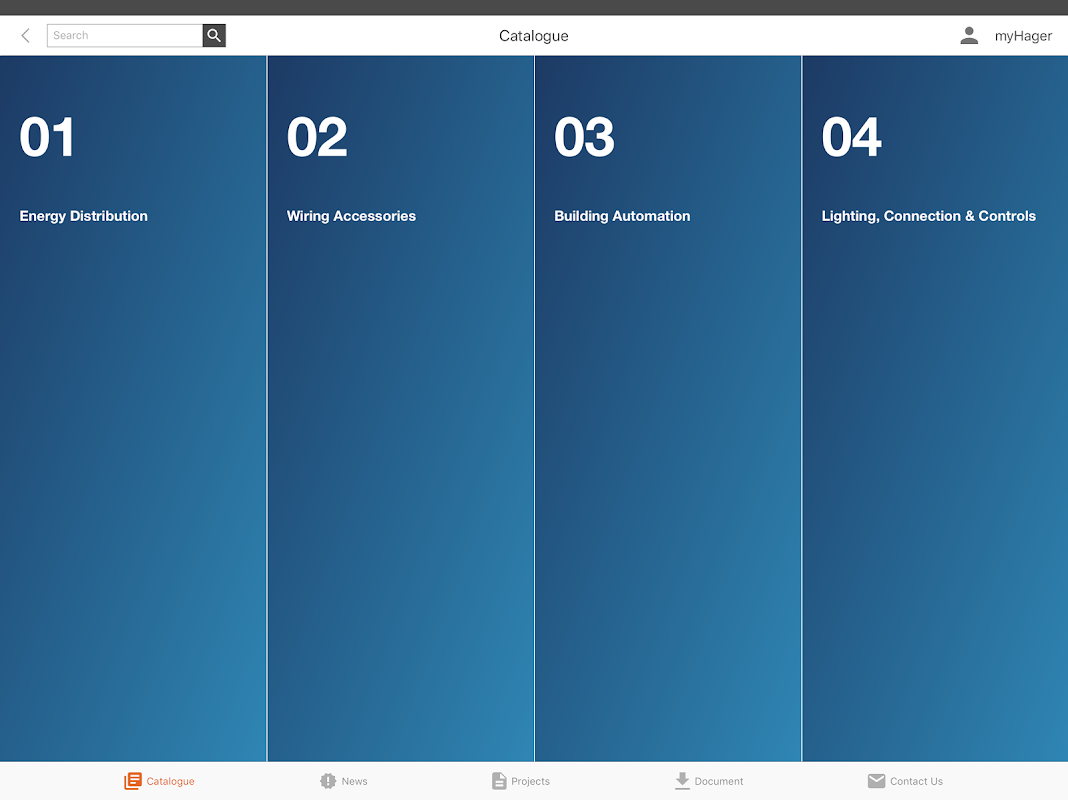Click the Document download icon

[682, 781]
